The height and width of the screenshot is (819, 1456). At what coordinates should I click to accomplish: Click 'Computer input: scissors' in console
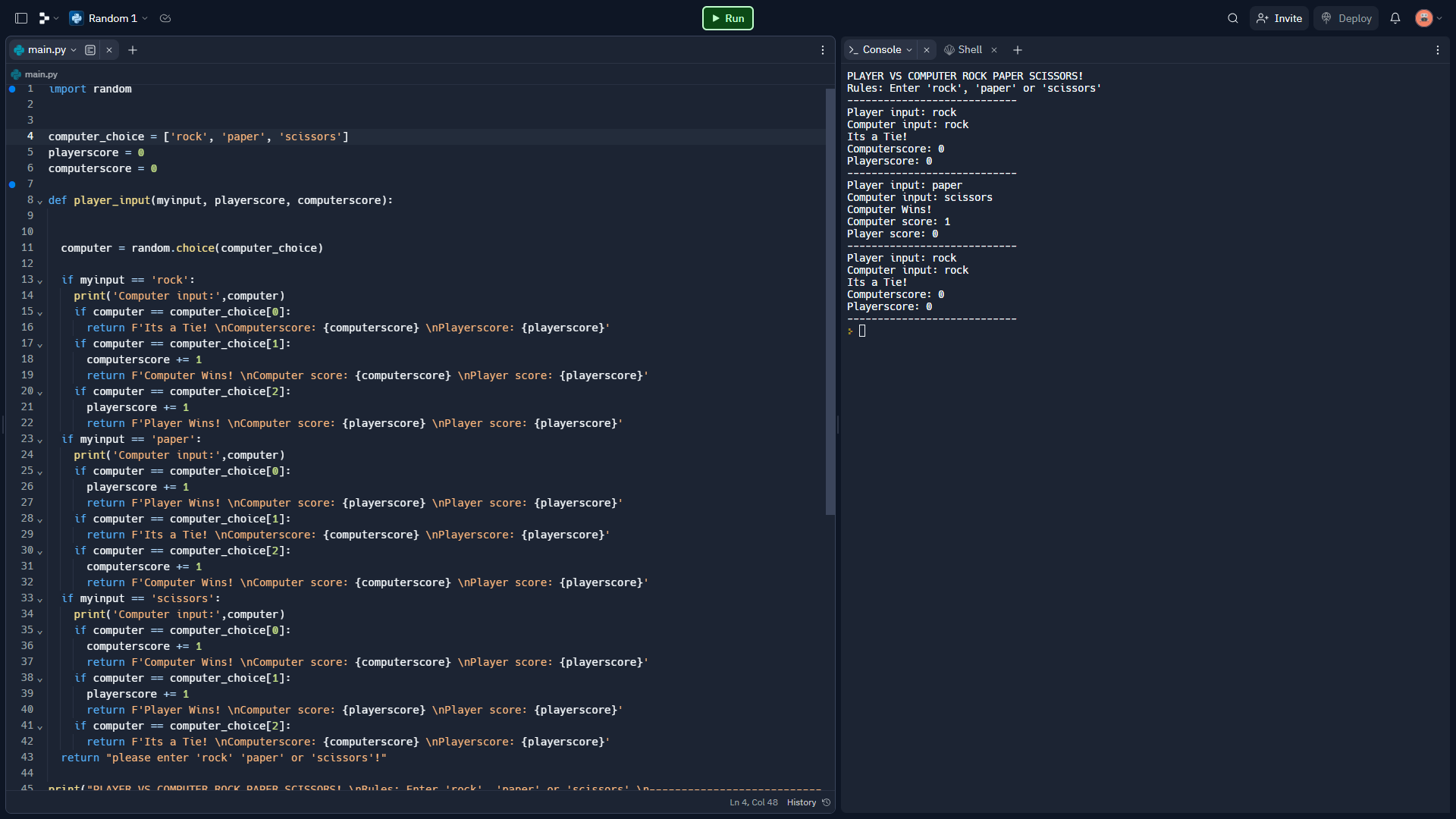pos(919,197)
